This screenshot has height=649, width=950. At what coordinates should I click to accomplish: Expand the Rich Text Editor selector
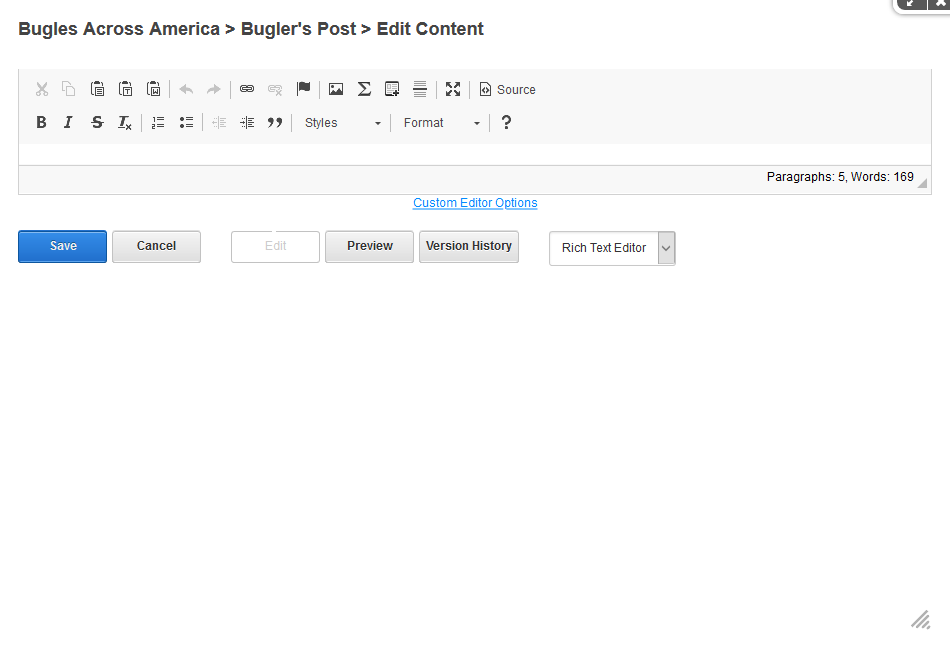tap(666, 248)
